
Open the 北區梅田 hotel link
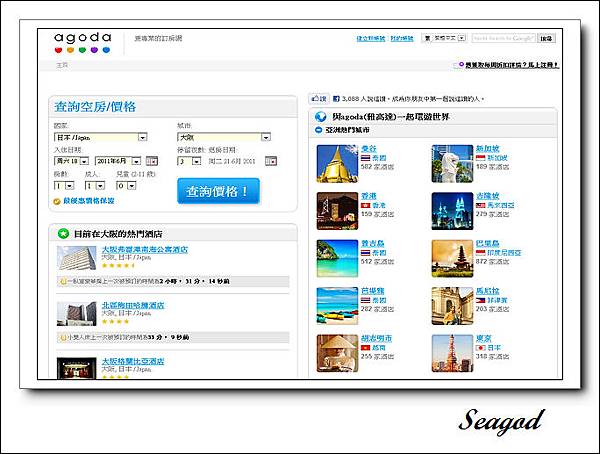[133, 305]
